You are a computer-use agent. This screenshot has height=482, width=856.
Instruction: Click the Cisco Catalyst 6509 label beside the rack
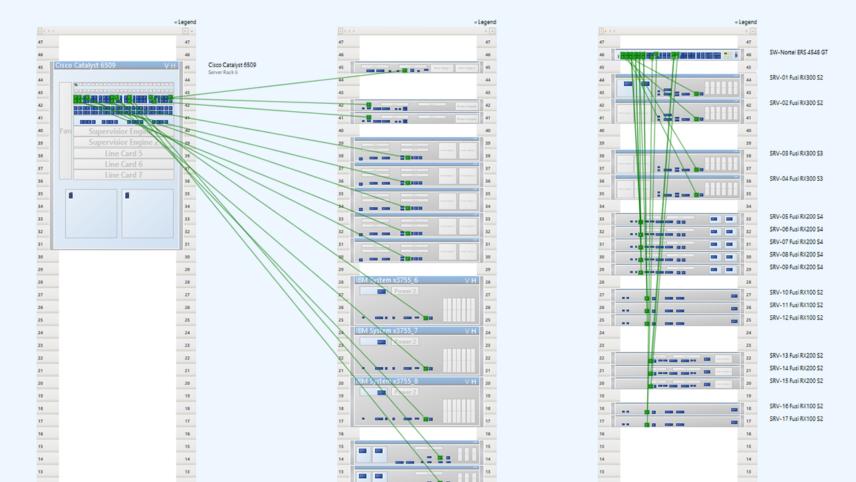click(232, 65)
